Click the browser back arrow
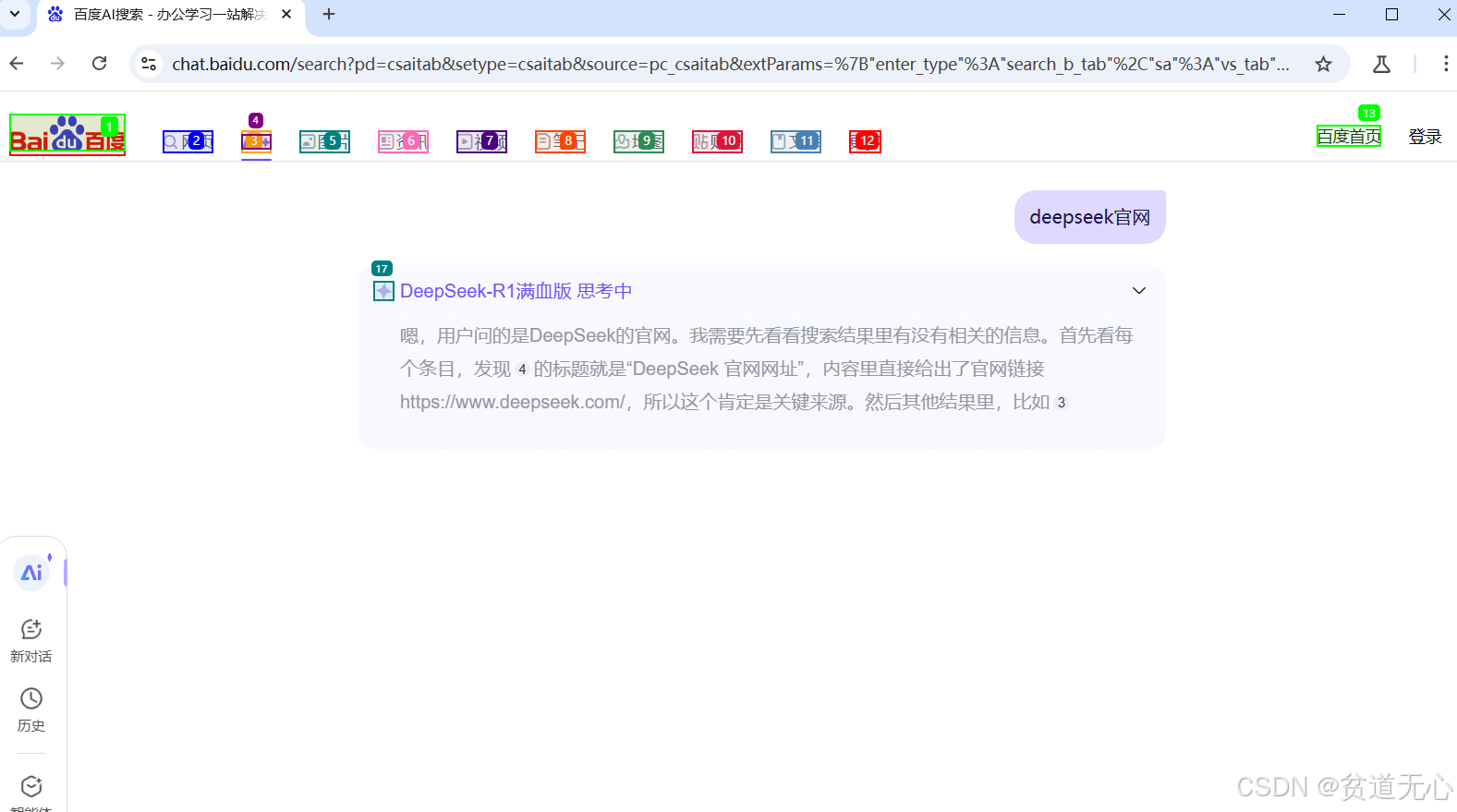Viewport: 1457px width, 812px height. click(17, 64)
